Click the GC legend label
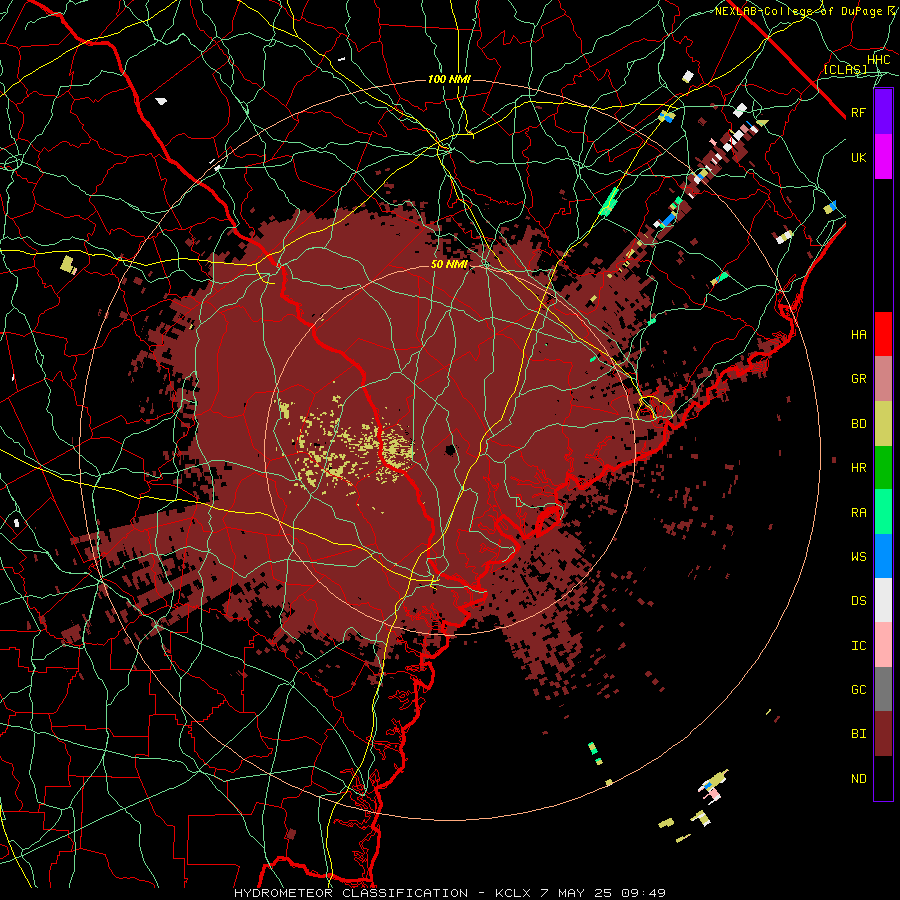 click(858, 689)
